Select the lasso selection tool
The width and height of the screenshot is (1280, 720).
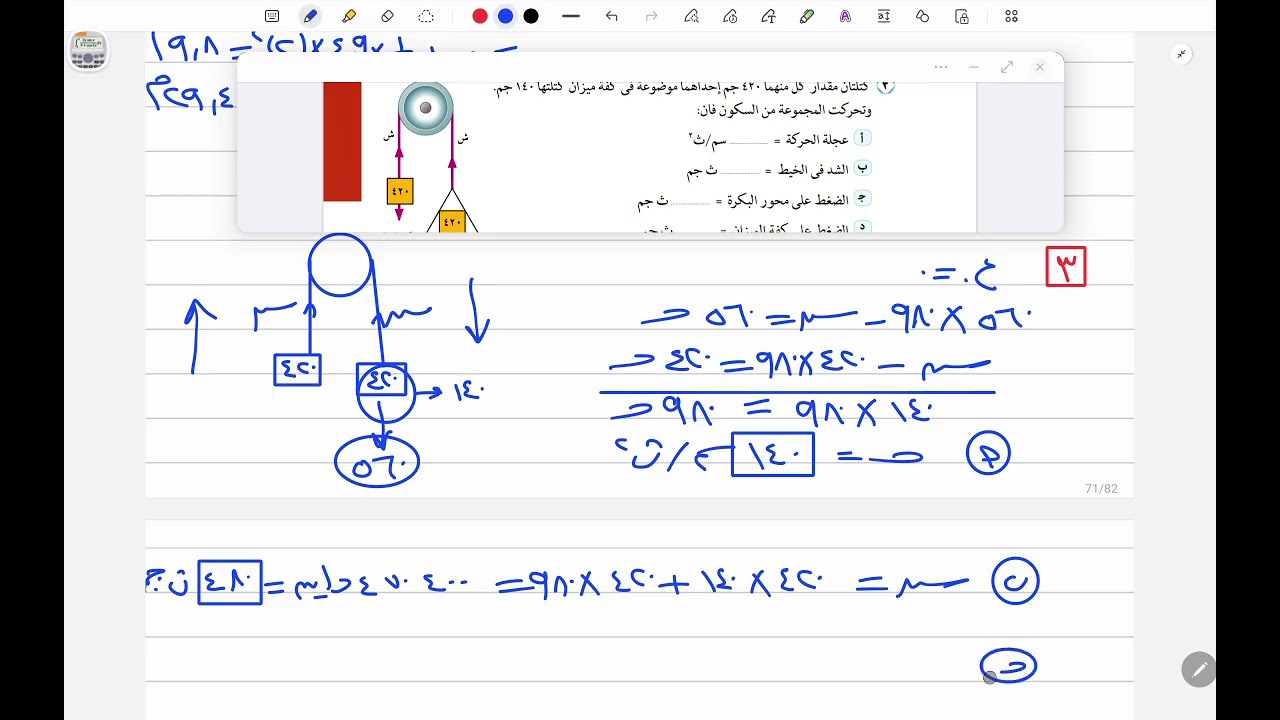426,16
